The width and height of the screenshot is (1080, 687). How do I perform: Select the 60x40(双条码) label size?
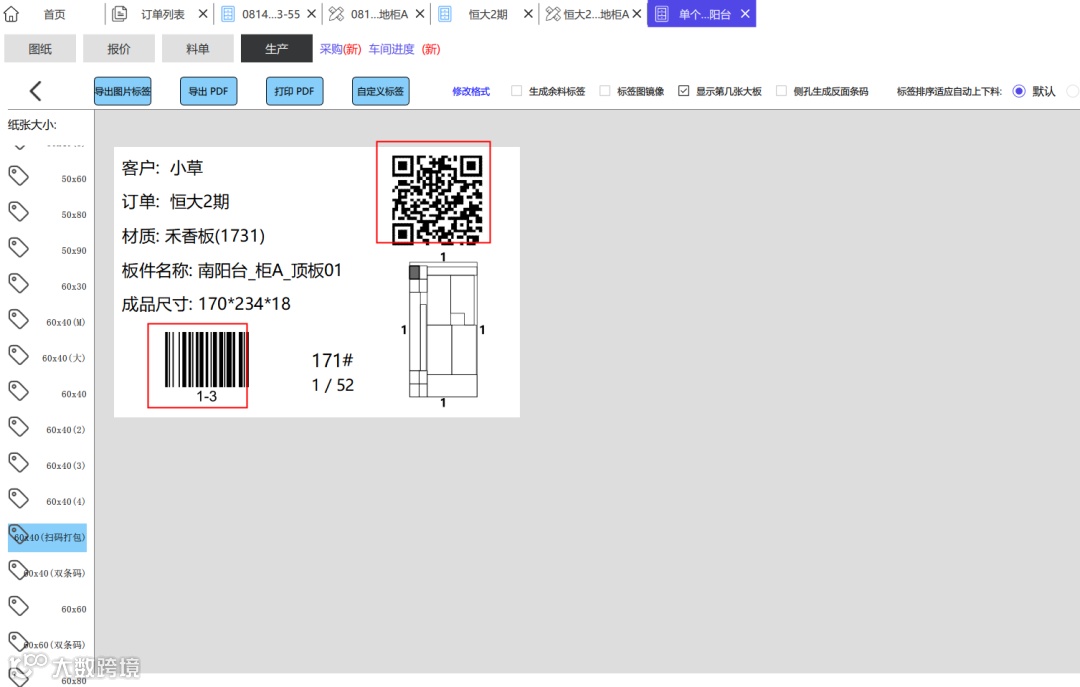click(48, 573)
